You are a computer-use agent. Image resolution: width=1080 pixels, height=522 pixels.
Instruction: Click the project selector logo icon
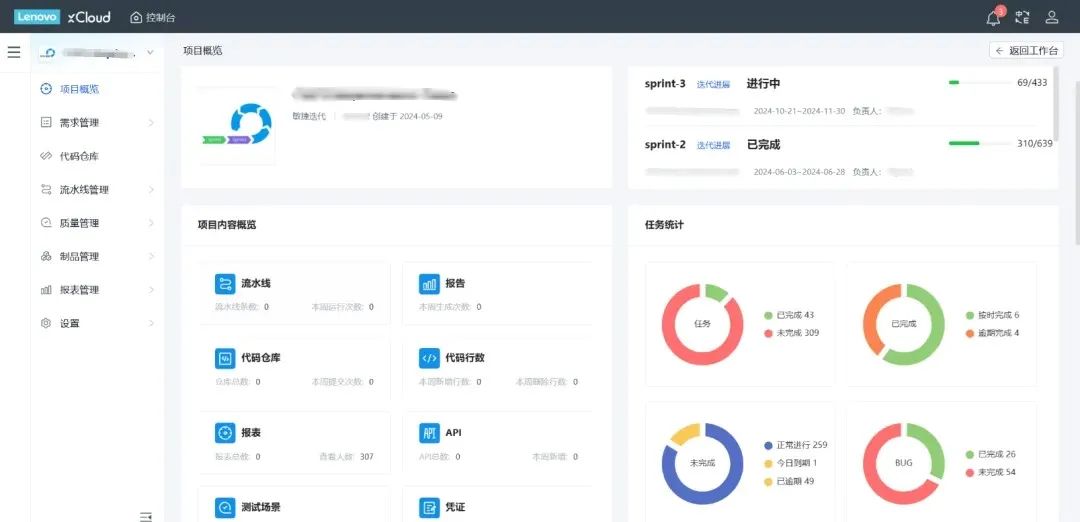click(47, 52)
